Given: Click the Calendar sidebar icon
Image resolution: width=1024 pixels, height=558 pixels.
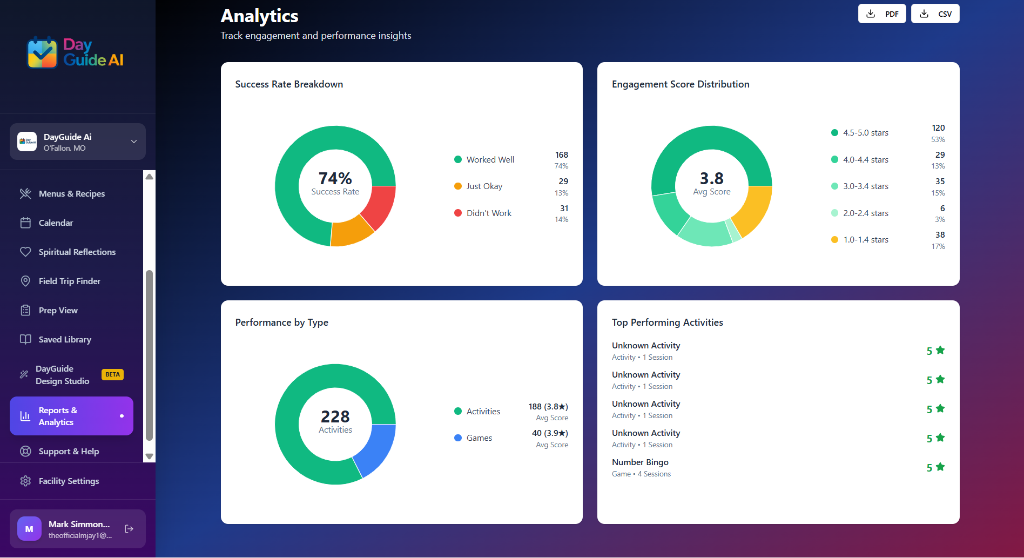Looking at the screenshot, I should (25, 223).
